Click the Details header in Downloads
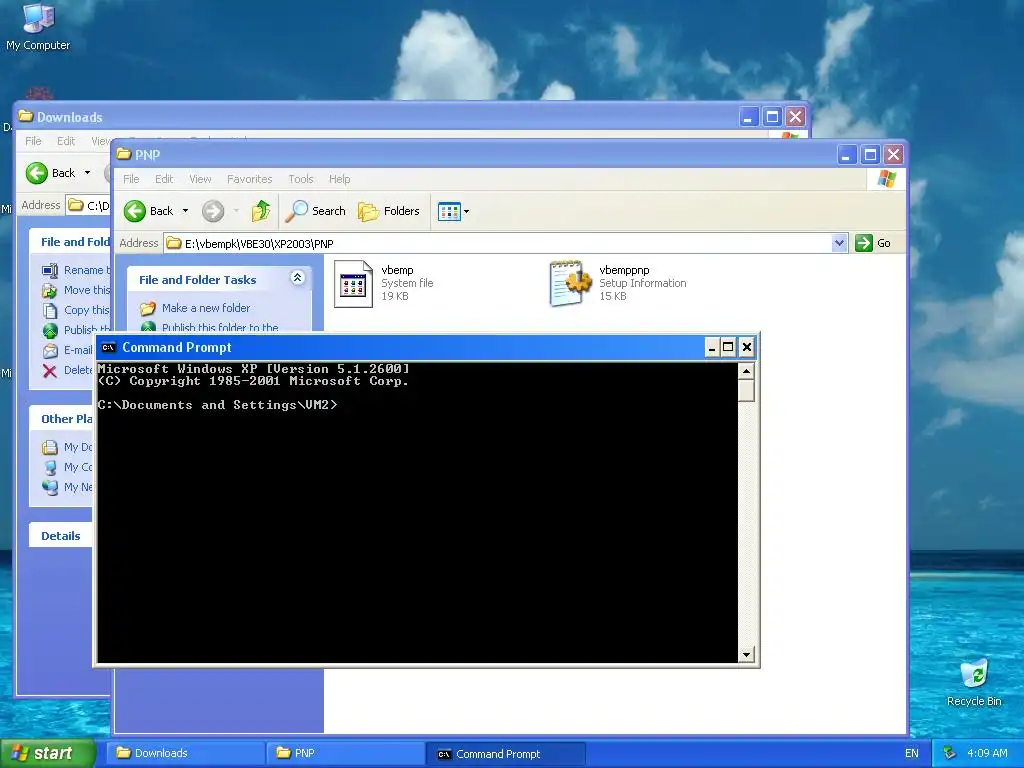Viewport: 1024px width, 768px height. coord(61,536)
